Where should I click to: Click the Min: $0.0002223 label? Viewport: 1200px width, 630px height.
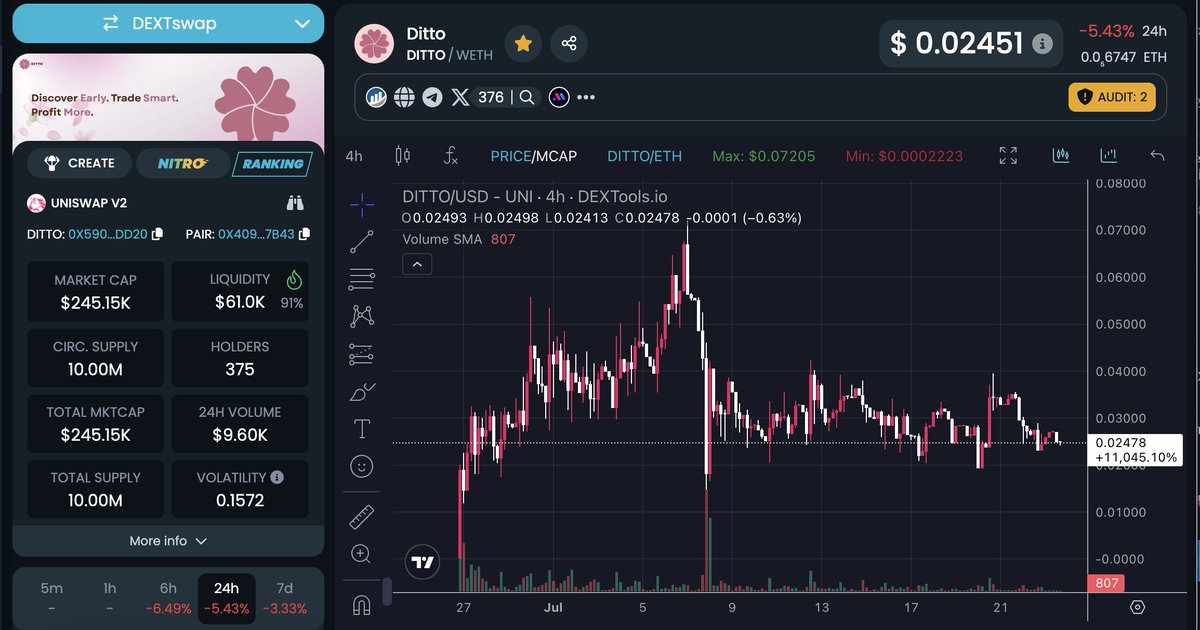tap(904, 156)
